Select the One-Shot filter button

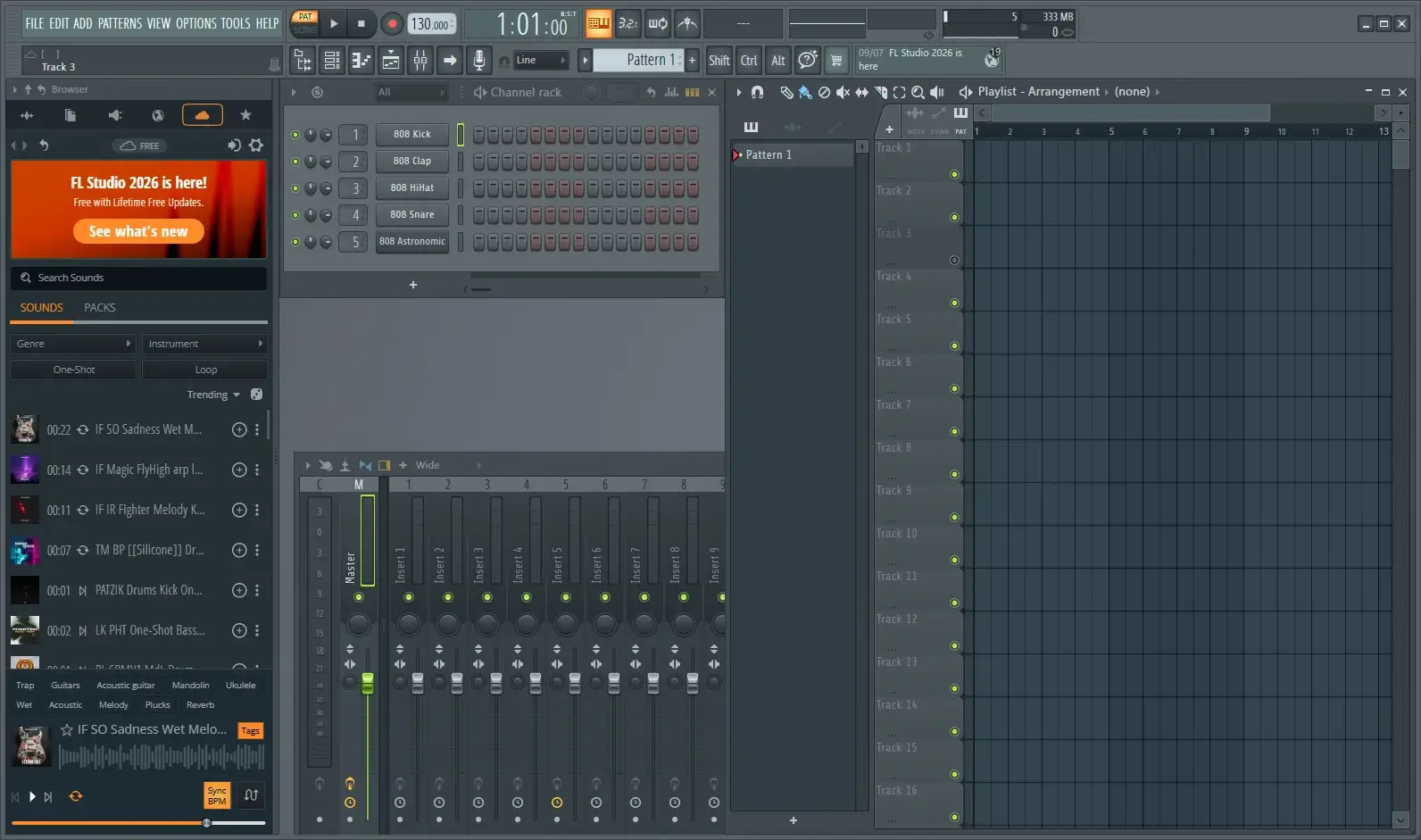coord(73,370)
